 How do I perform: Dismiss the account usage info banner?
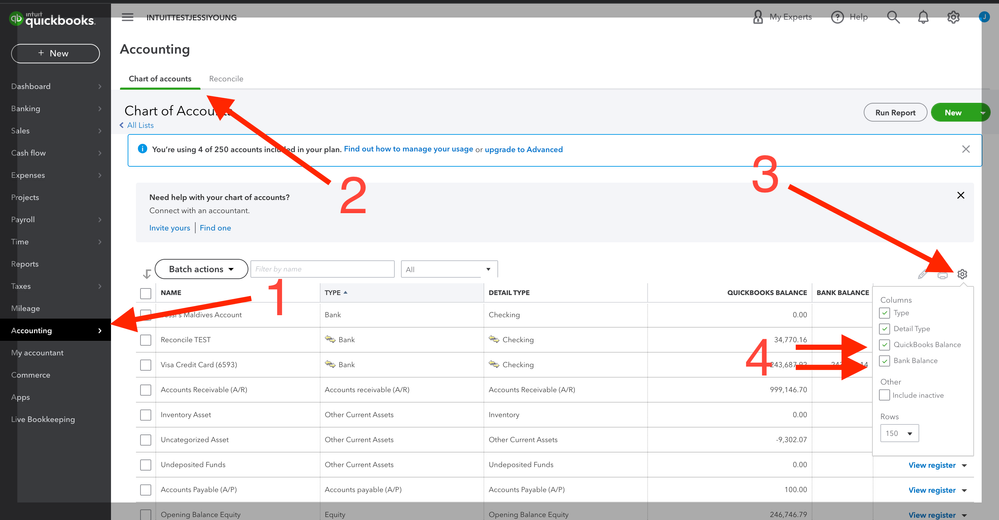tap(966, 149)
